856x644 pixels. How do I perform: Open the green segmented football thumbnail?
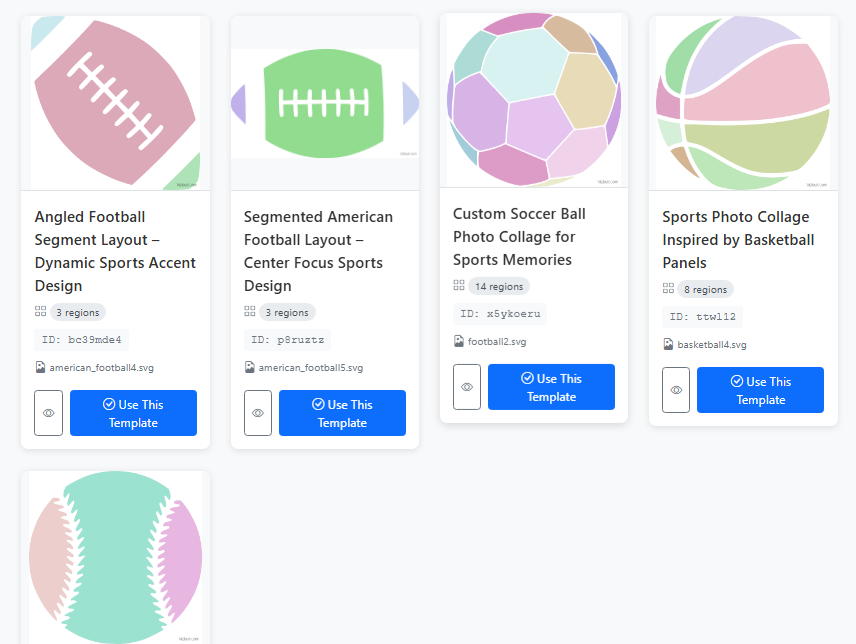[324, 102]
